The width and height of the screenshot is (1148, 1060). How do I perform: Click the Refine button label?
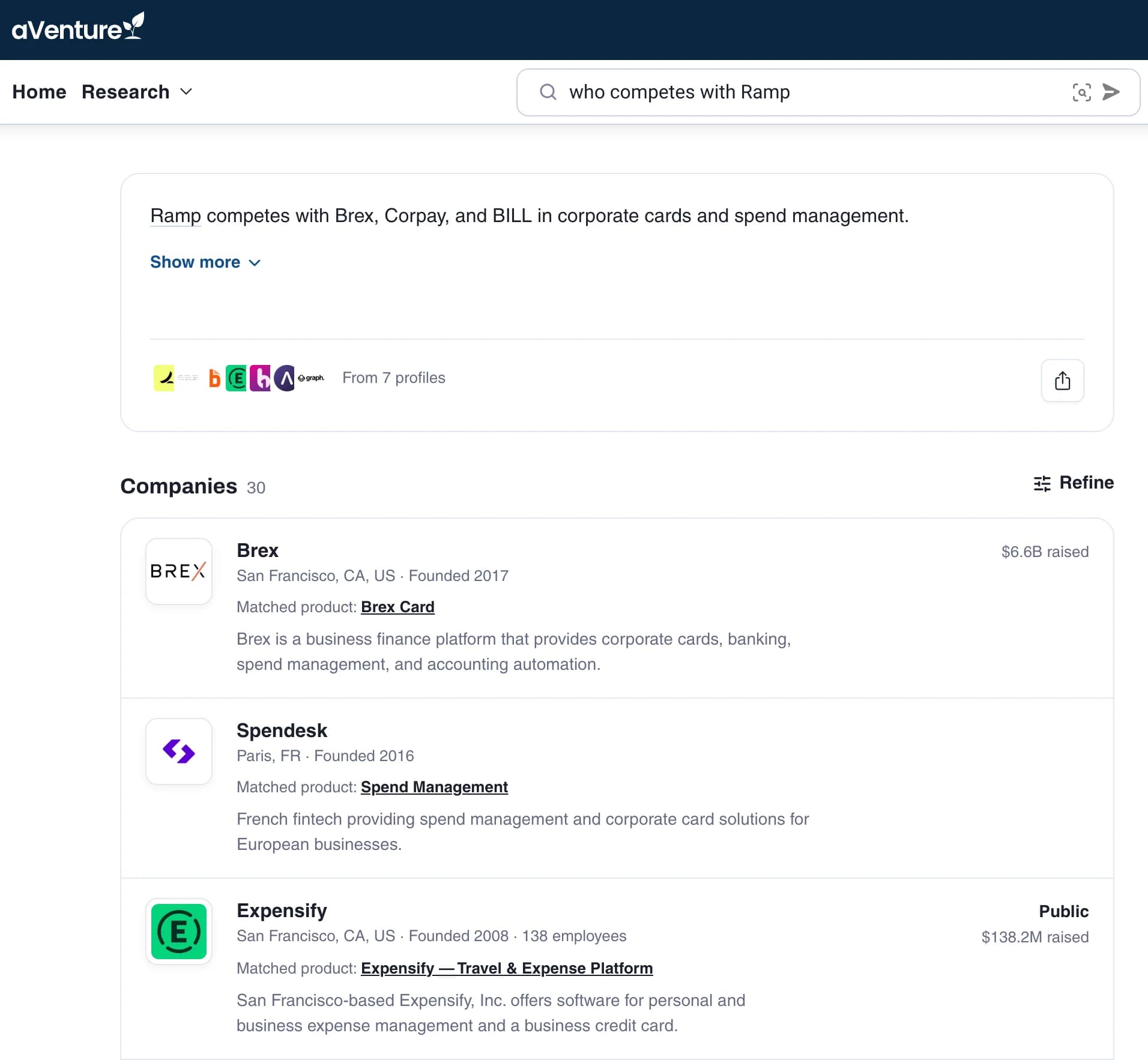(1086, 483)
